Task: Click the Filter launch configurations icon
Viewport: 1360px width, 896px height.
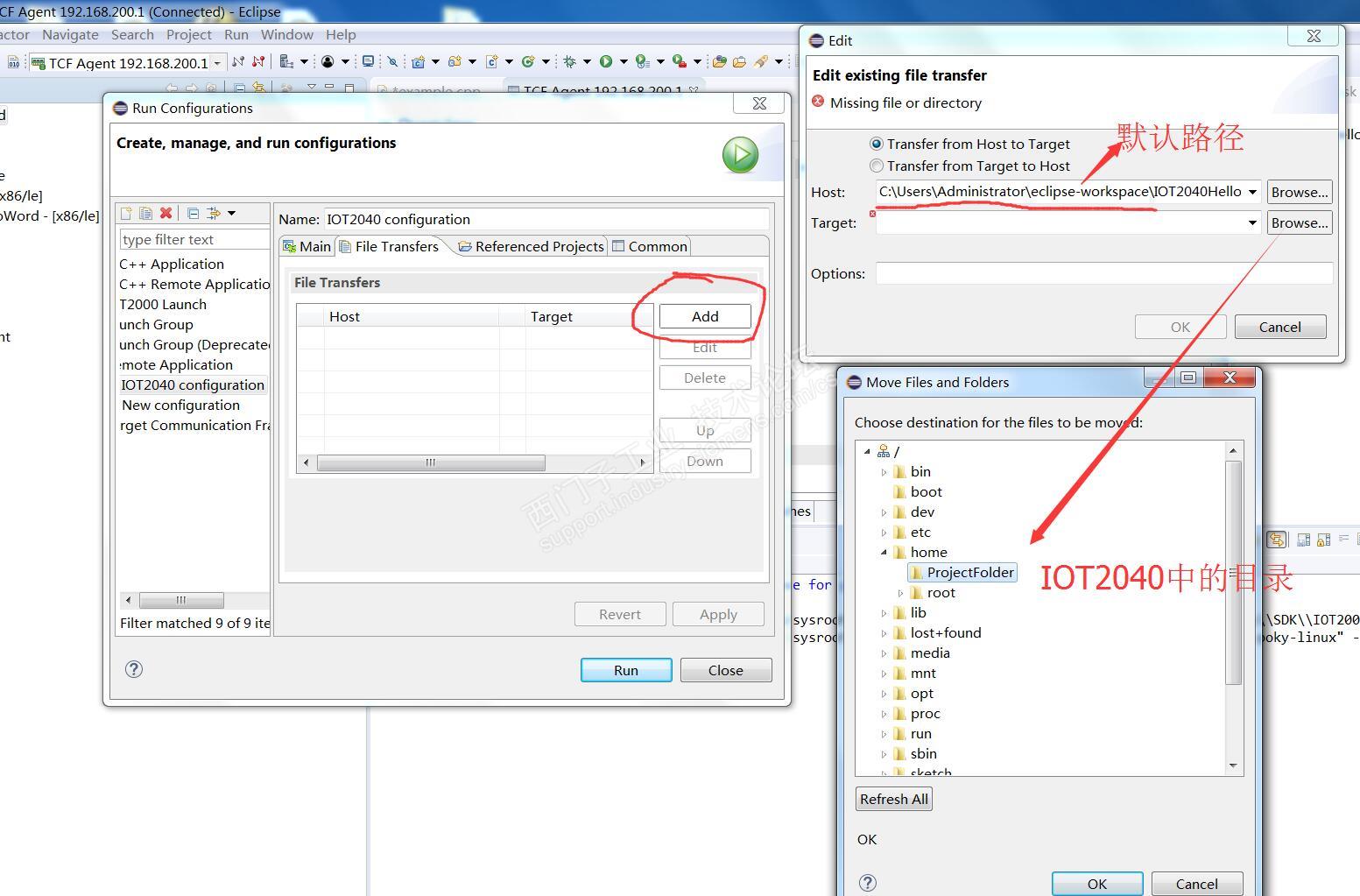Action: coord(213,213)
